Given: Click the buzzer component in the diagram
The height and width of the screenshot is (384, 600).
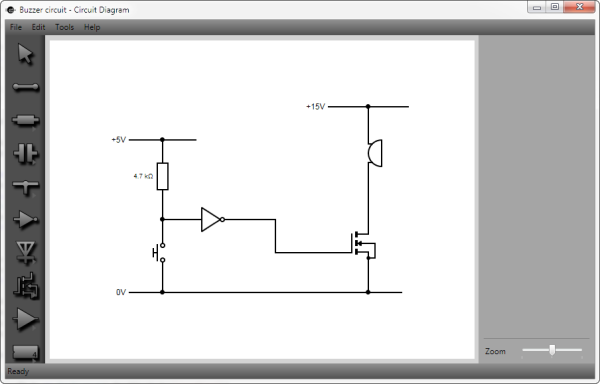Looking at the screenshot, I should [375, 153].
